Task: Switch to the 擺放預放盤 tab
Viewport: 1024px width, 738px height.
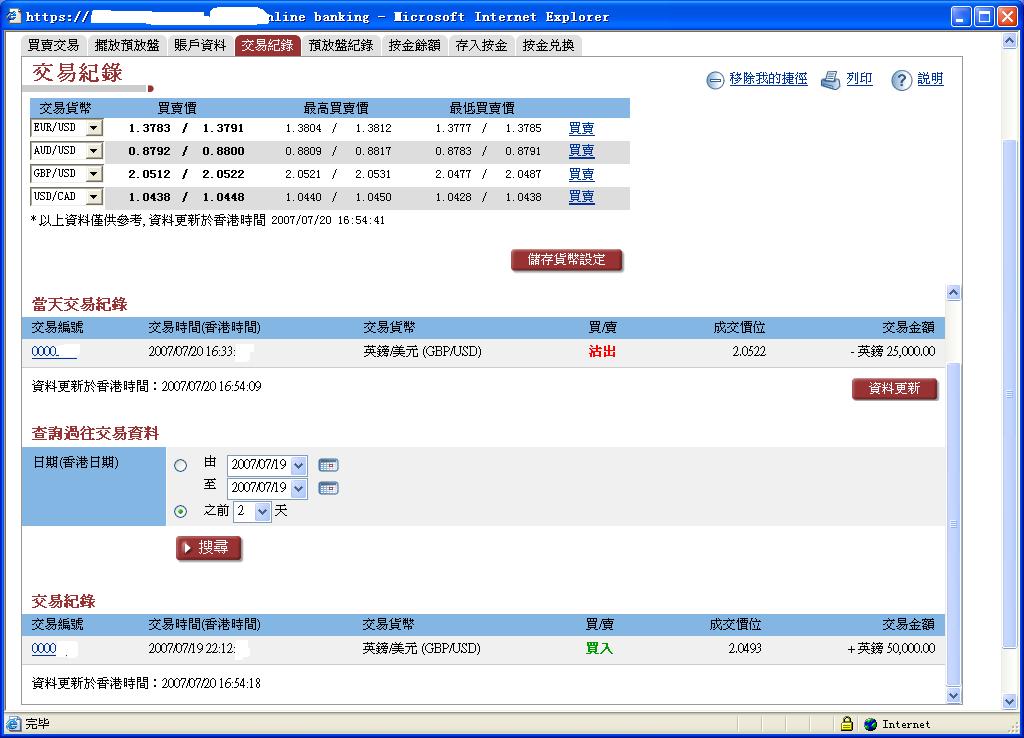Action: tap(127, 45)
